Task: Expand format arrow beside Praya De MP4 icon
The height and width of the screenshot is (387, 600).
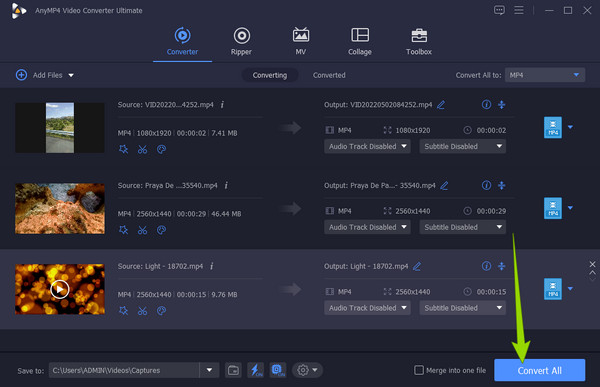Action: pos(571,208)
